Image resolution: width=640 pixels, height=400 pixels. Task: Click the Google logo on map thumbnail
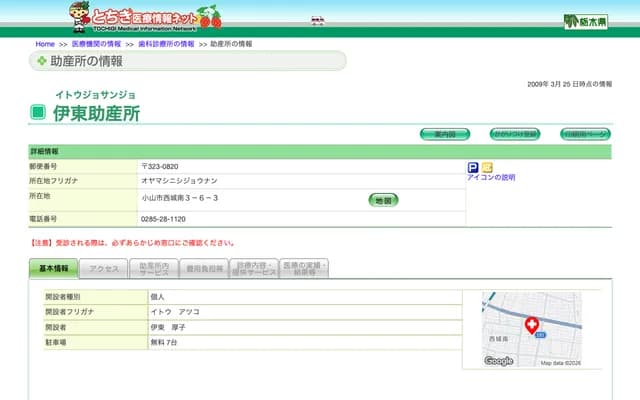498,361
